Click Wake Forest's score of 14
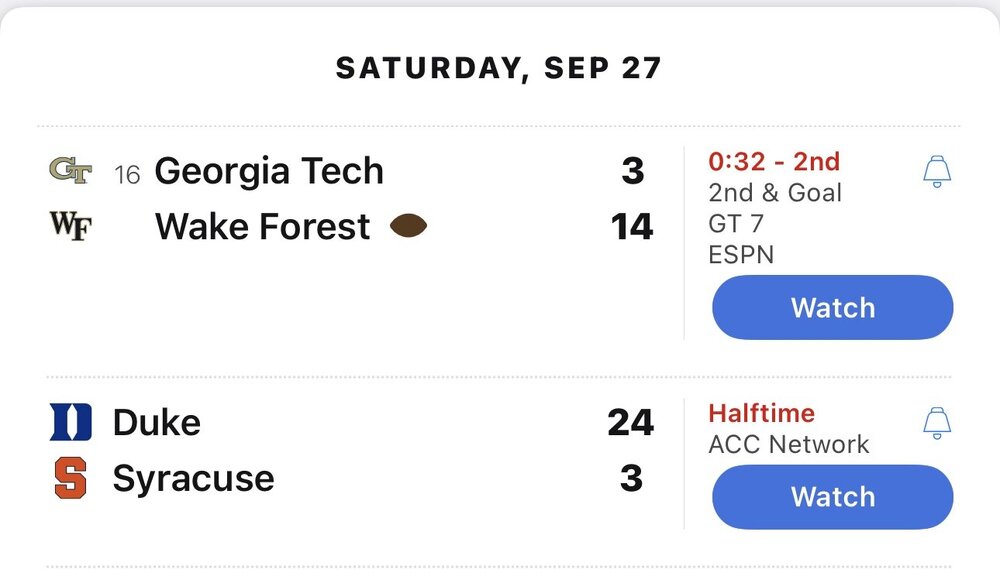The width and height of the screenshot is (1000, 573). tap(632, 227)
